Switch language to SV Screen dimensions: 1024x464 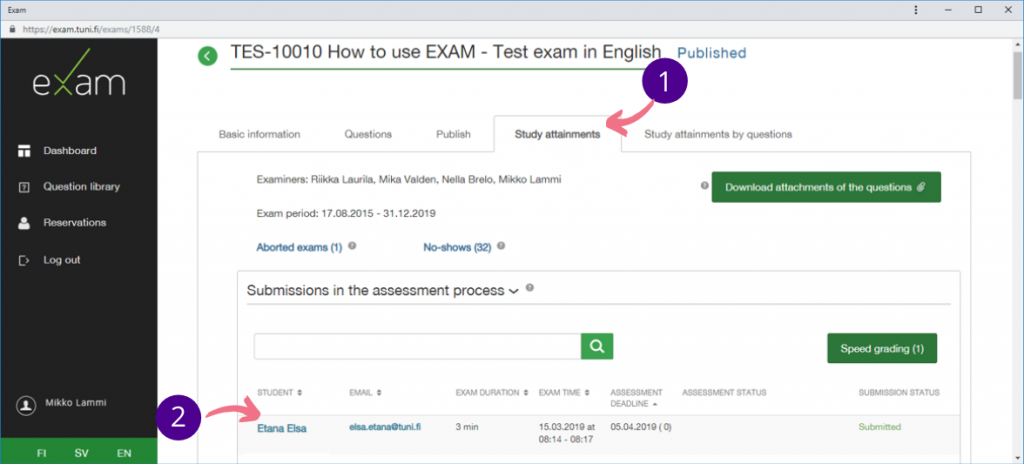(81, 453)
